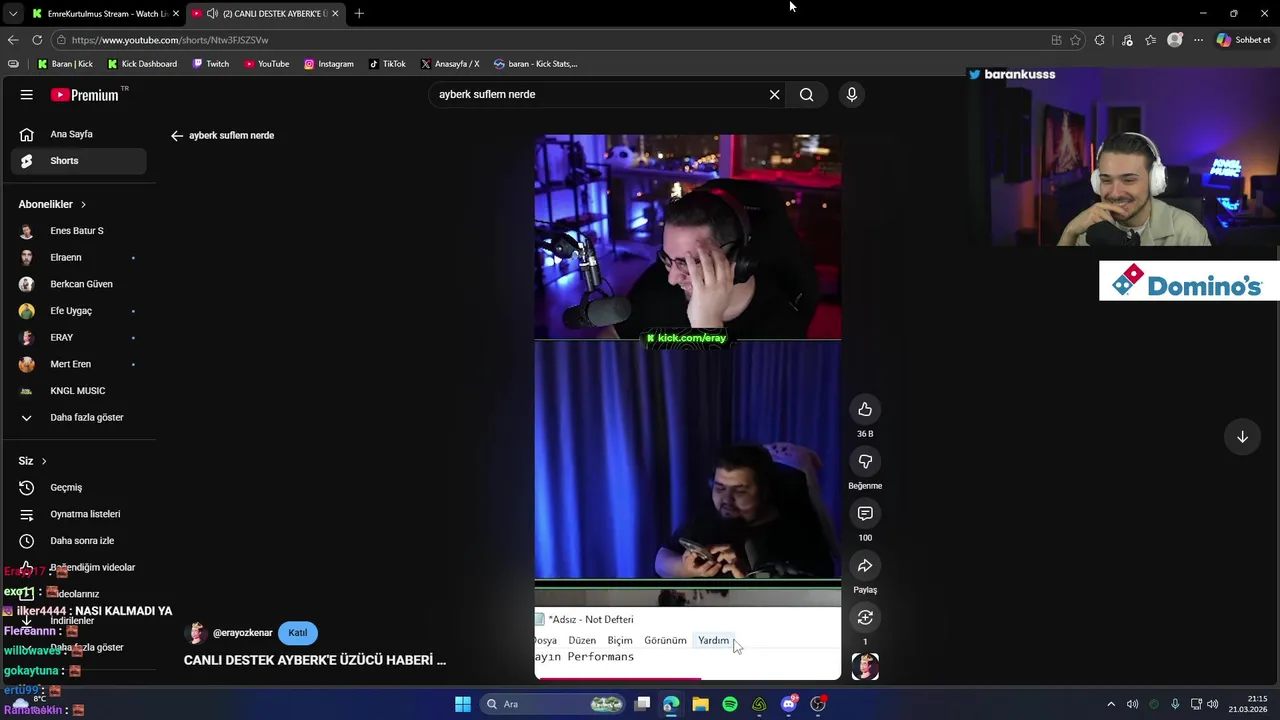Open the Windows Start menu
This screenshot has width=1280, height=720.
(463, 704)
